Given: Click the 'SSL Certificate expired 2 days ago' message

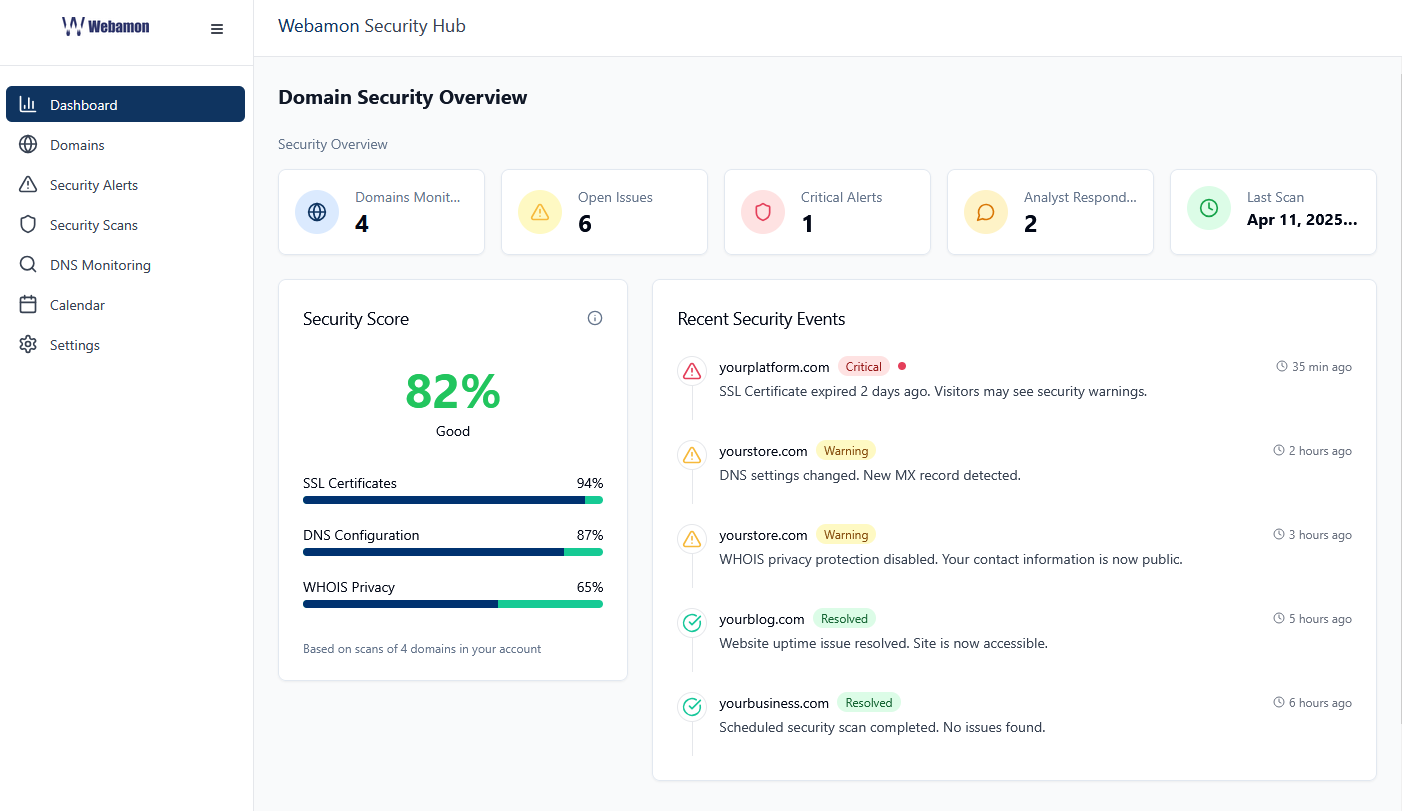Looking at the screenshot, I should point(933,391).
